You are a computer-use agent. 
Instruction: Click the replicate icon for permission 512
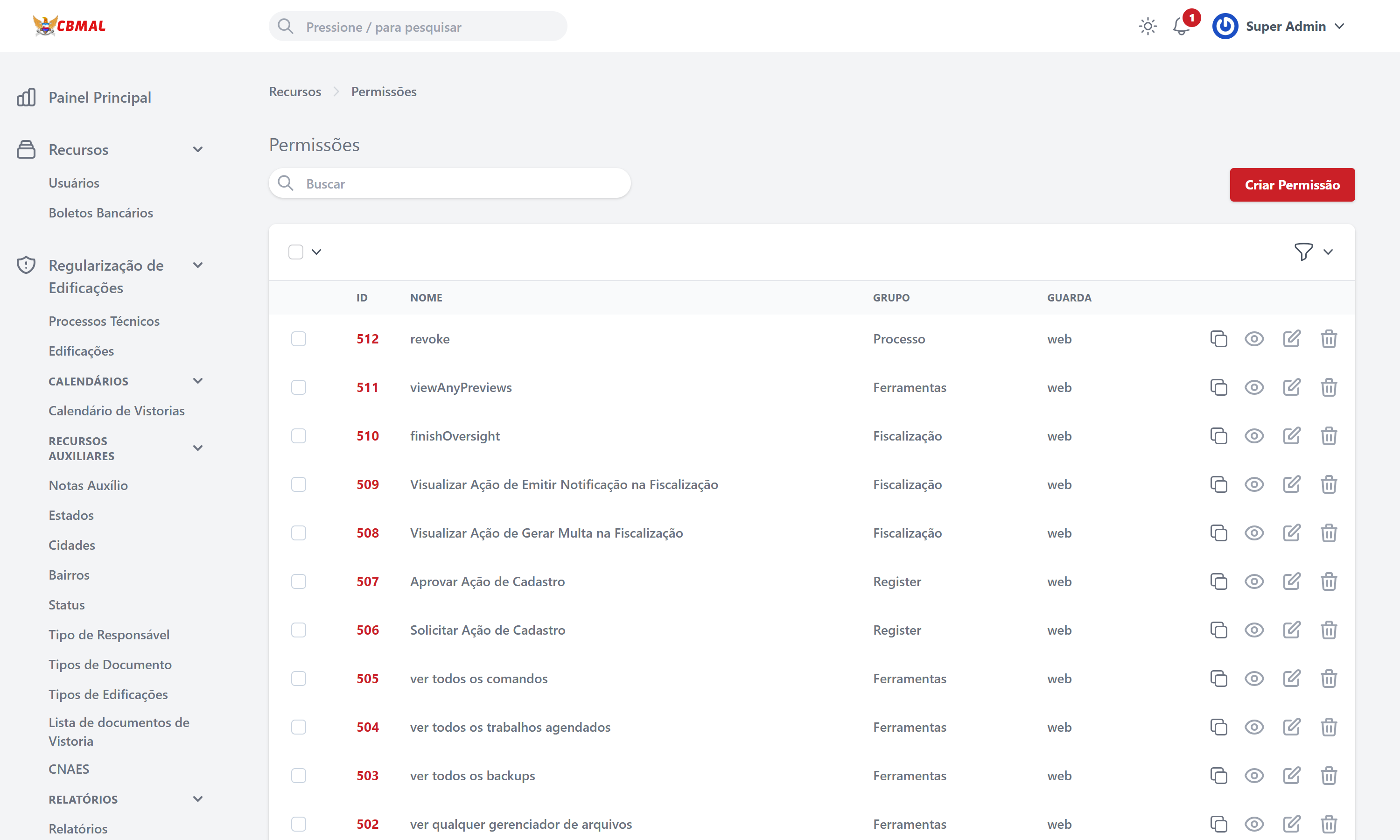point(1218,338)
